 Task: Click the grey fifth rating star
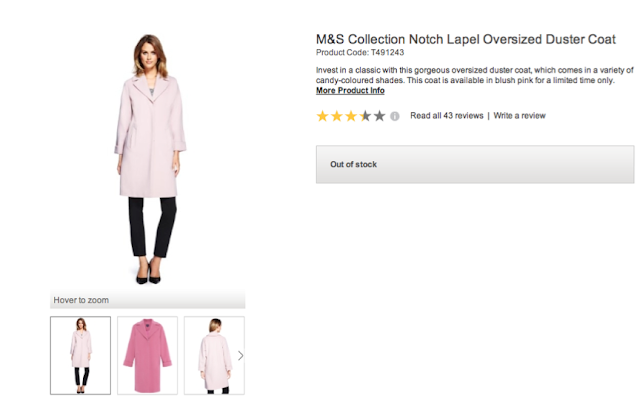(x=380, y=116)
